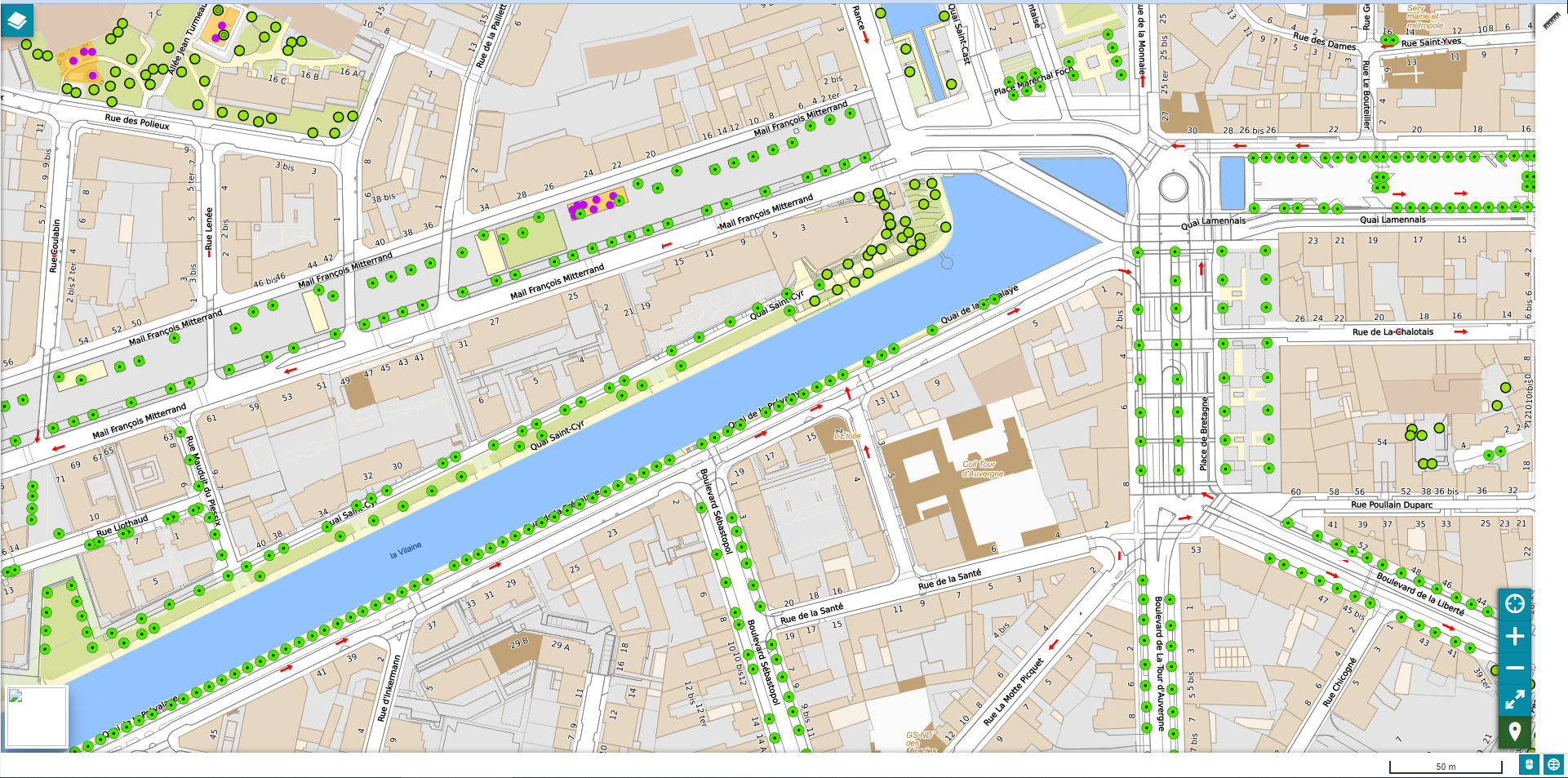Screen dimensions: 1568x778
Task: Click the "Coll Tour d'Auvergne" building label
Action: (983, 469)
